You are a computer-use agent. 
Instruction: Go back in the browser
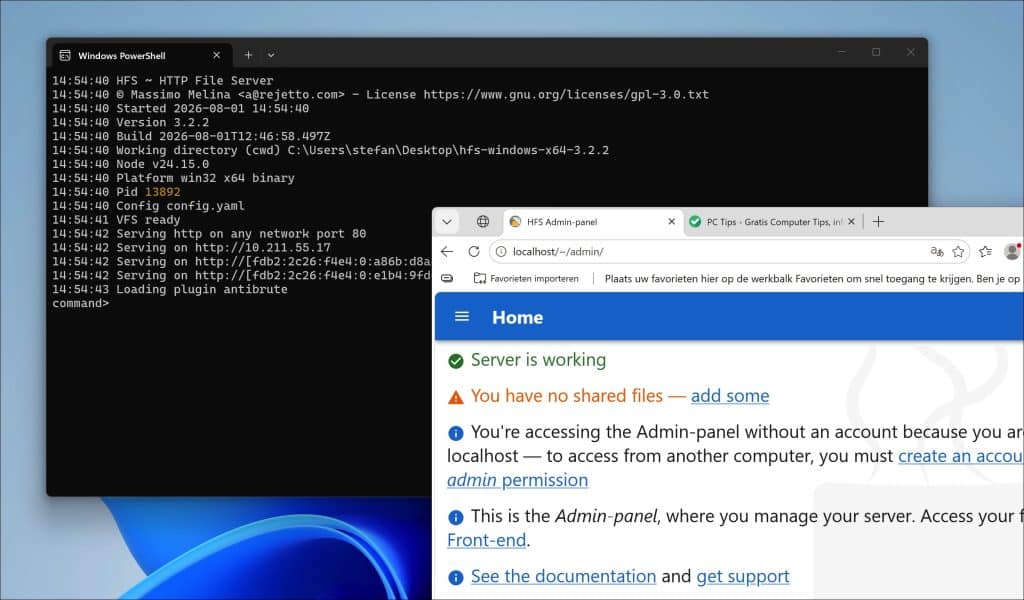(x=447, y=252)
